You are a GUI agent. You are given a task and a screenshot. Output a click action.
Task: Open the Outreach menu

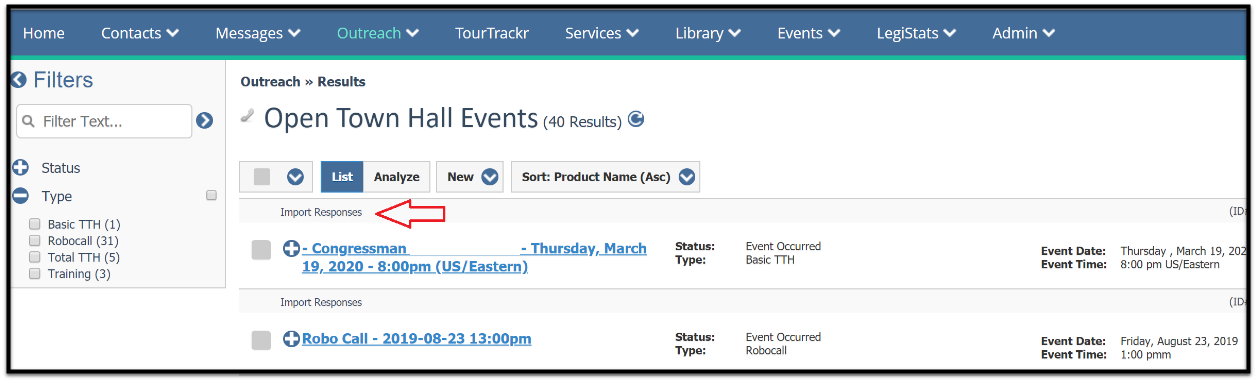(378, 33)
